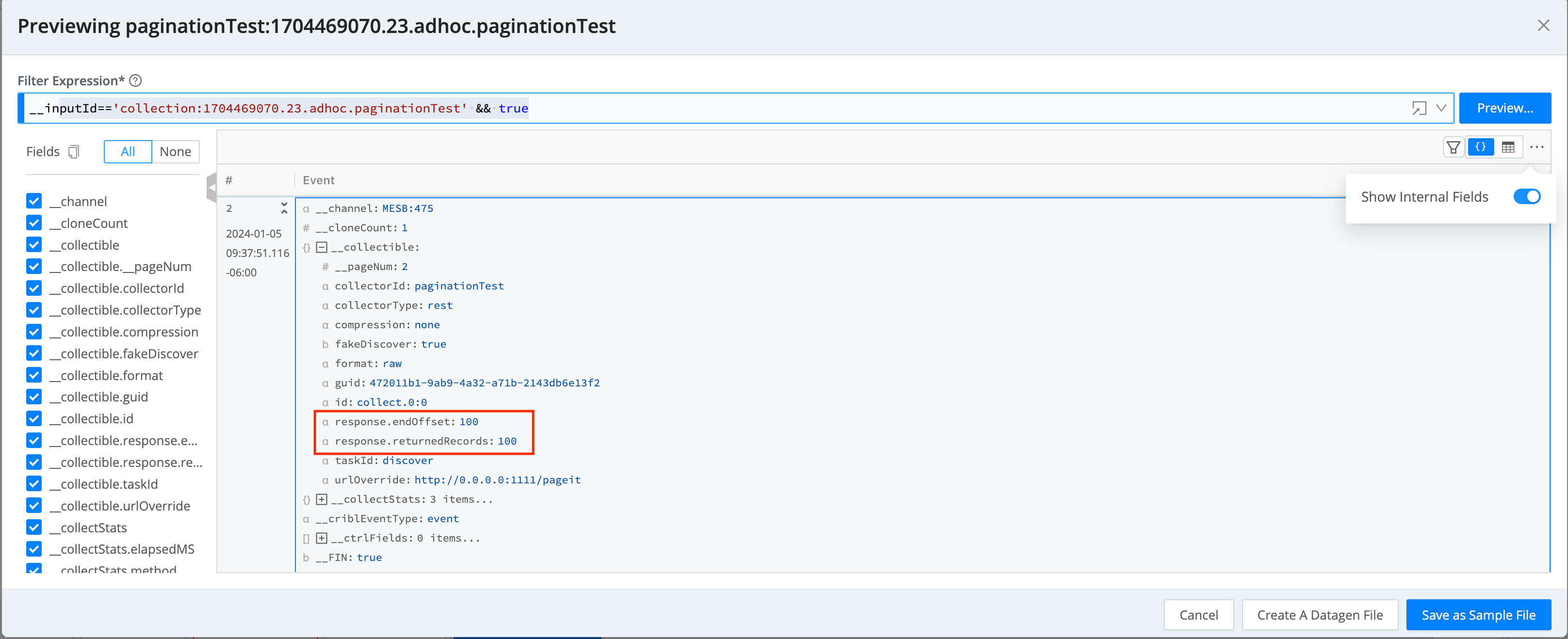Select the All fields option
Screen dimensions: 1568x639
tap(128, 152)
